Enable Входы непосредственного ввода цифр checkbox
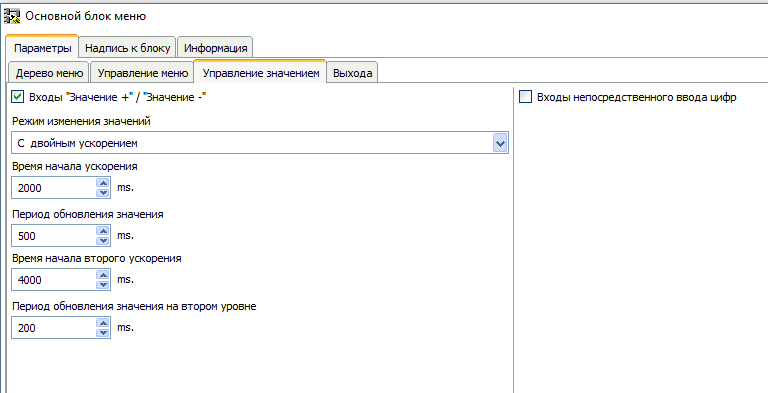The height and width of the screenshot is (393, 768). [x=525, y=97]
